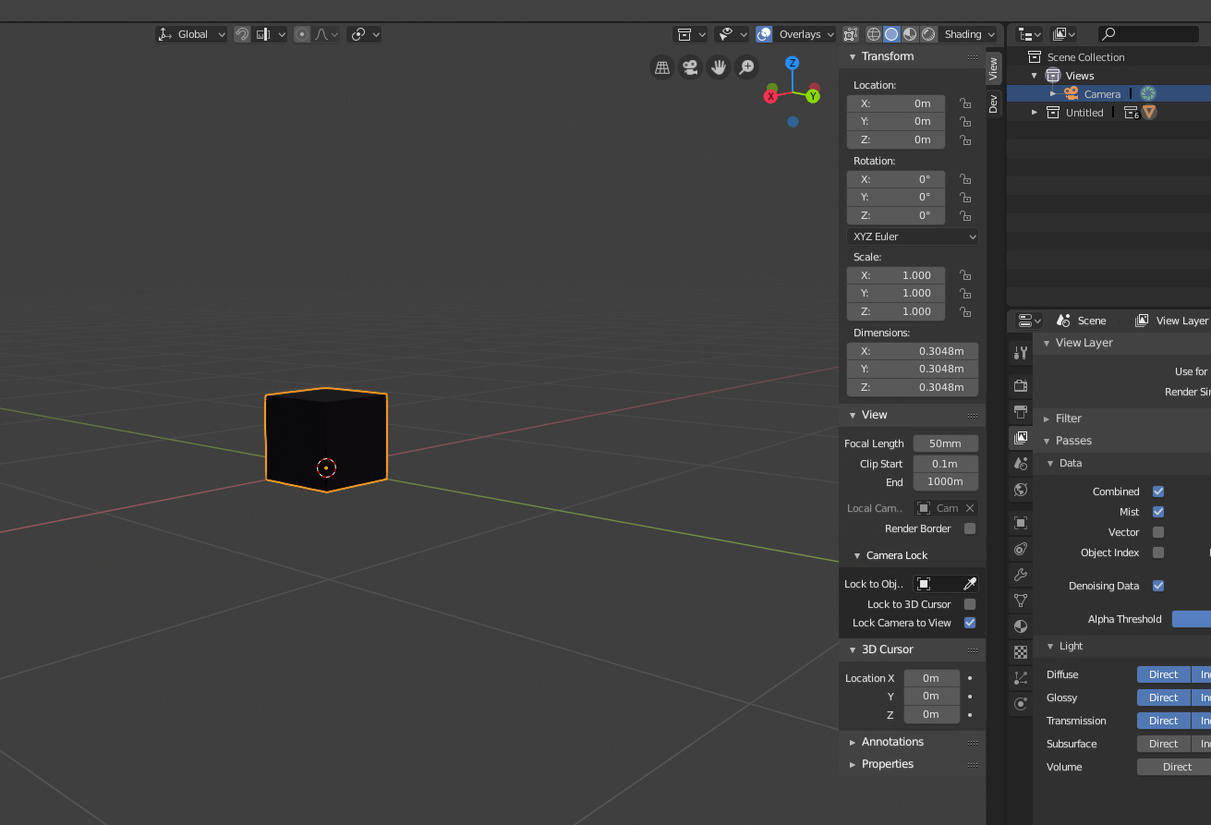This screenshot has width=1211, height=825.
Task: Activate the hand pan tool icon
Action: 718,67
